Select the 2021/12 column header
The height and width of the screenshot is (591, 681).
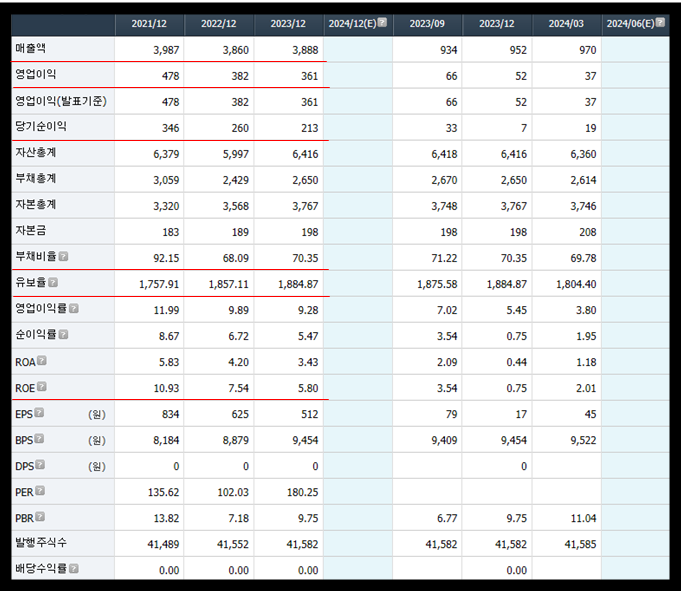(x=149, y=24)
